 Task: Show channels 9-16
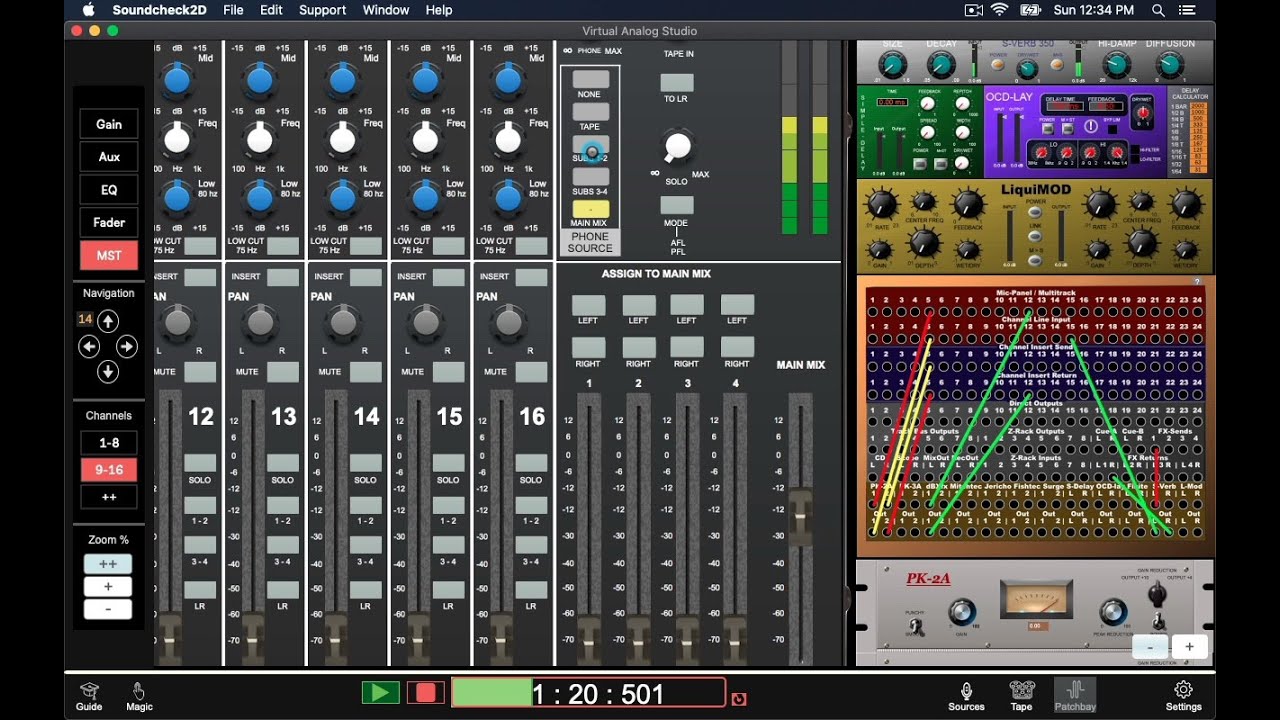coord(109,470)
